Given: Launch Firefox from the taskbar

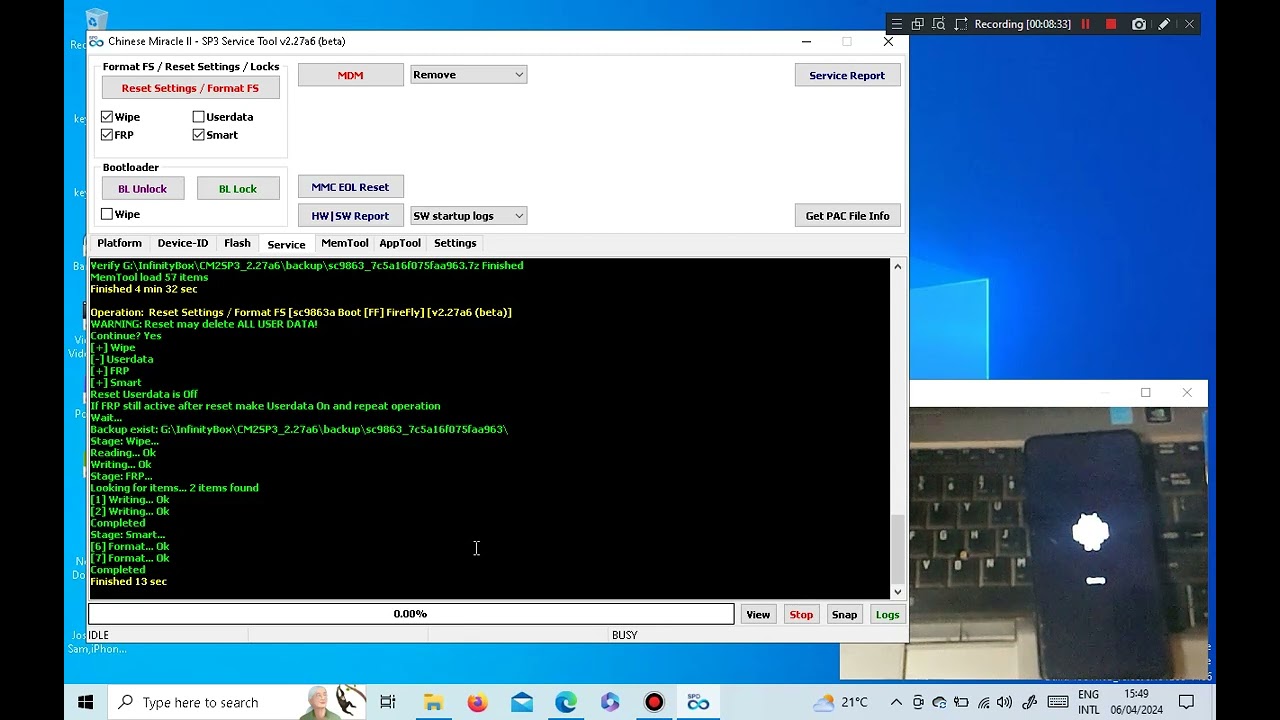Looking at the screenshot, I should pyautogui.click(x=477, y=702).
